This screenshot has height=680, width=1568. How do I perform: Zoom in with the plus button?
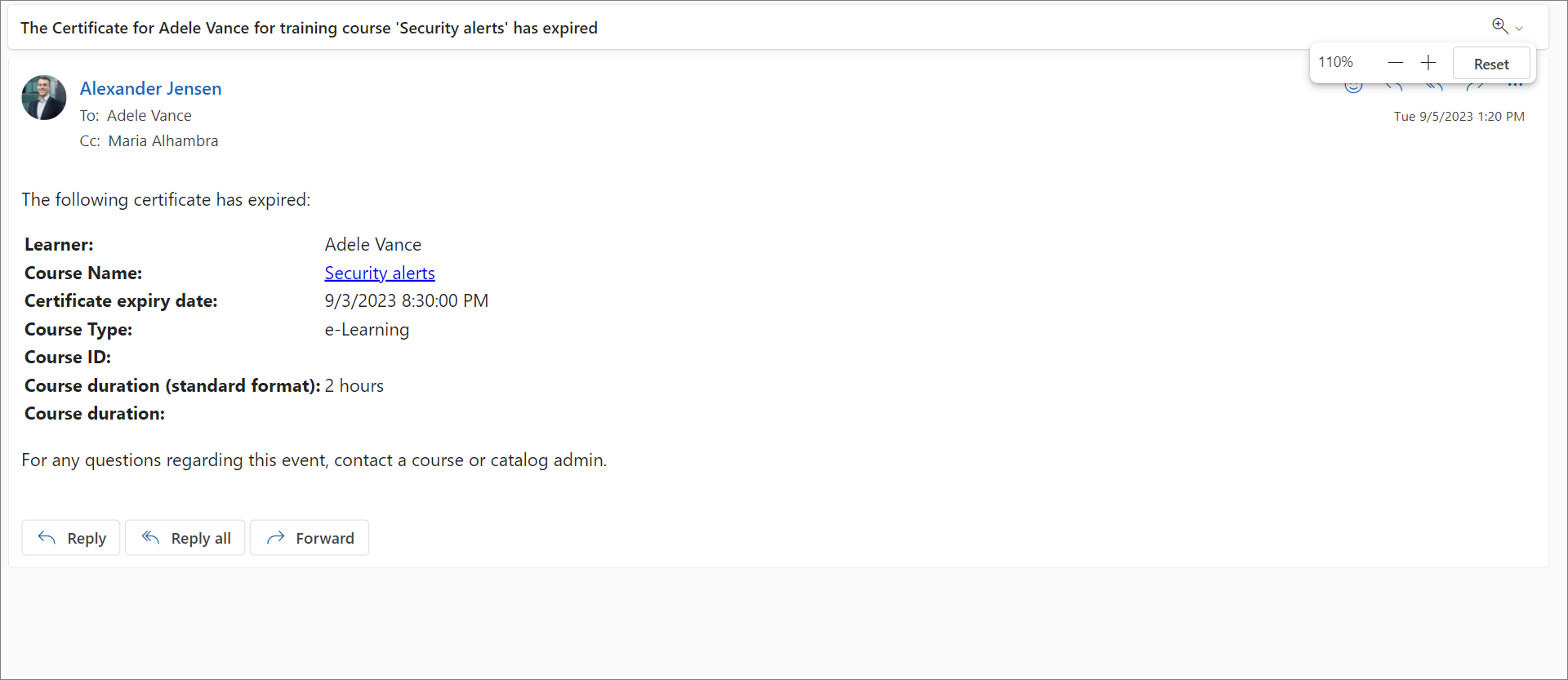(1428, 63)
